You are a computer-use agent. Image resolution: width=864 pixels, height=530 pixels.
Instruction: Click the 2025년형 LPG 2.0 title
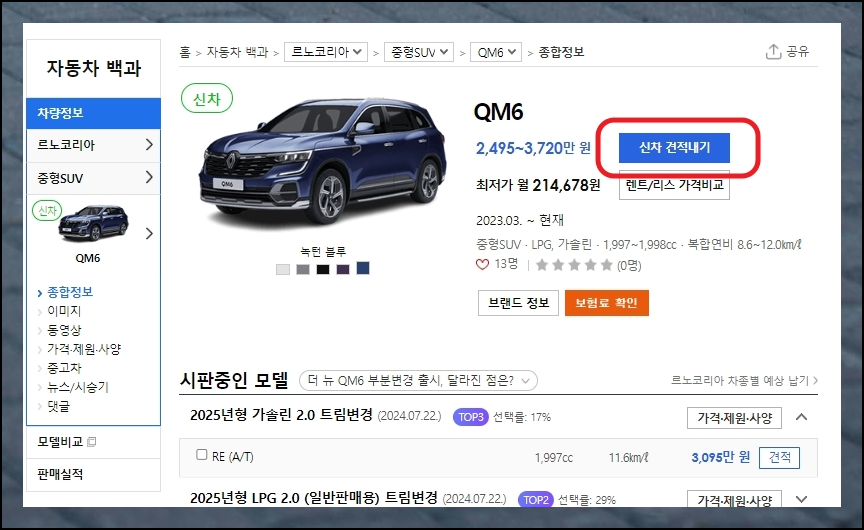314,498
